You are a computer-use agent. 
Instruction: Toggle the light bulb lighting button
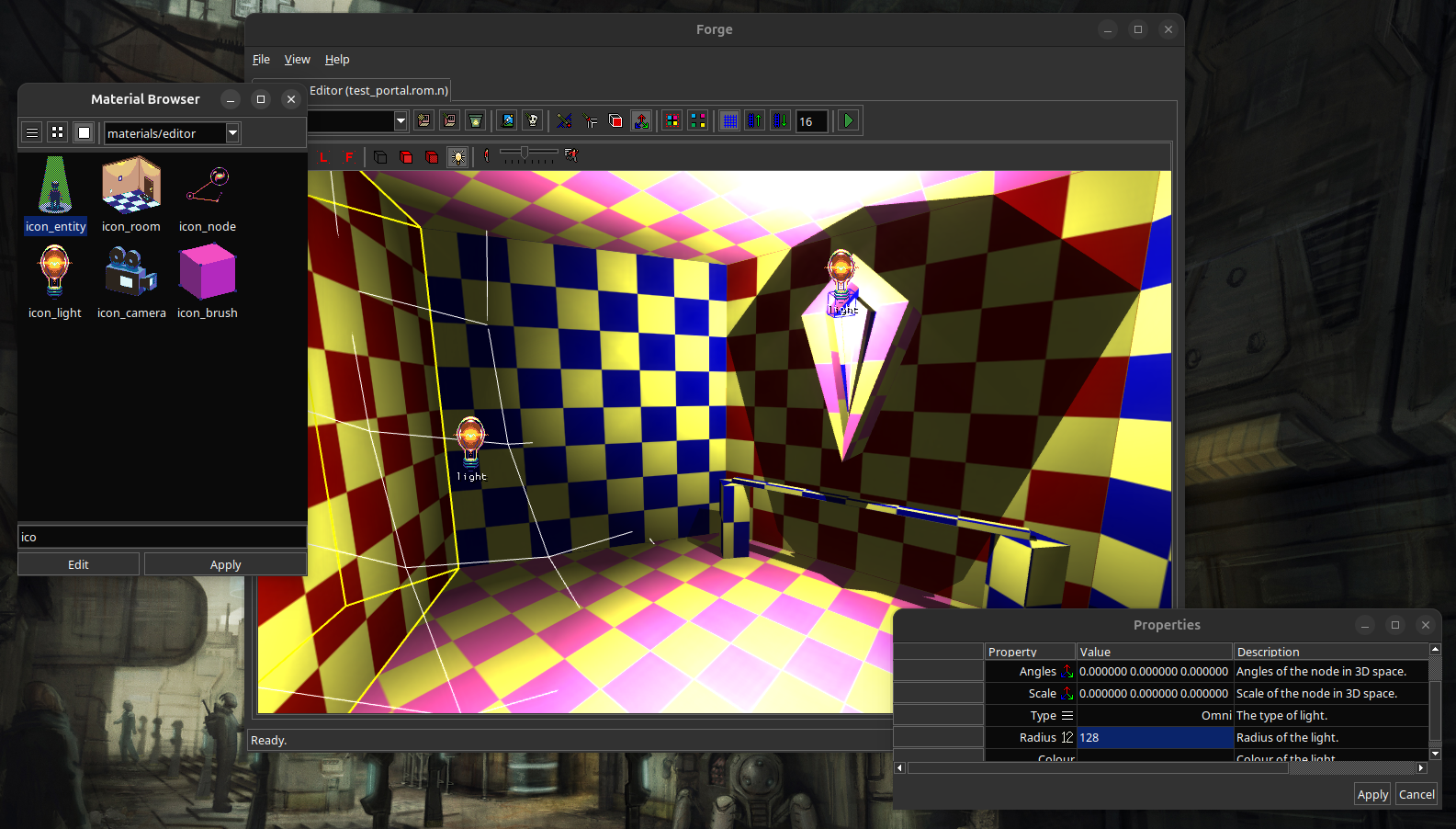coord(457,157)
